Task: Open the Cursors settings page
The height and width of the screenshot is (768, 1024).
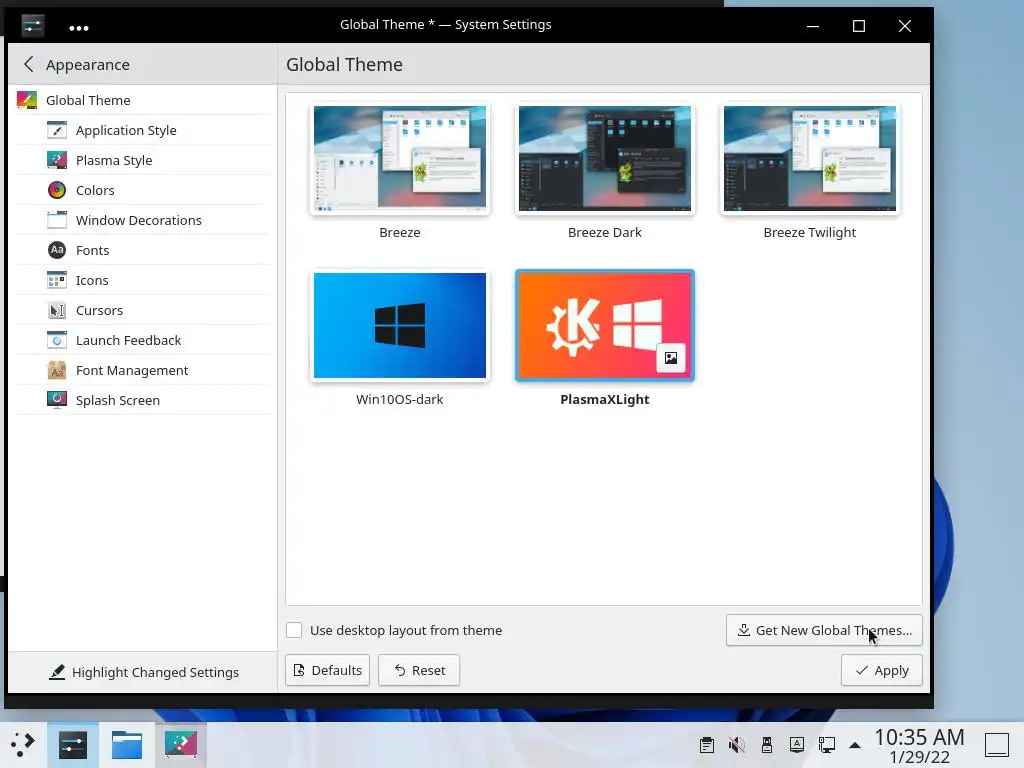Action: pos(142,310)
